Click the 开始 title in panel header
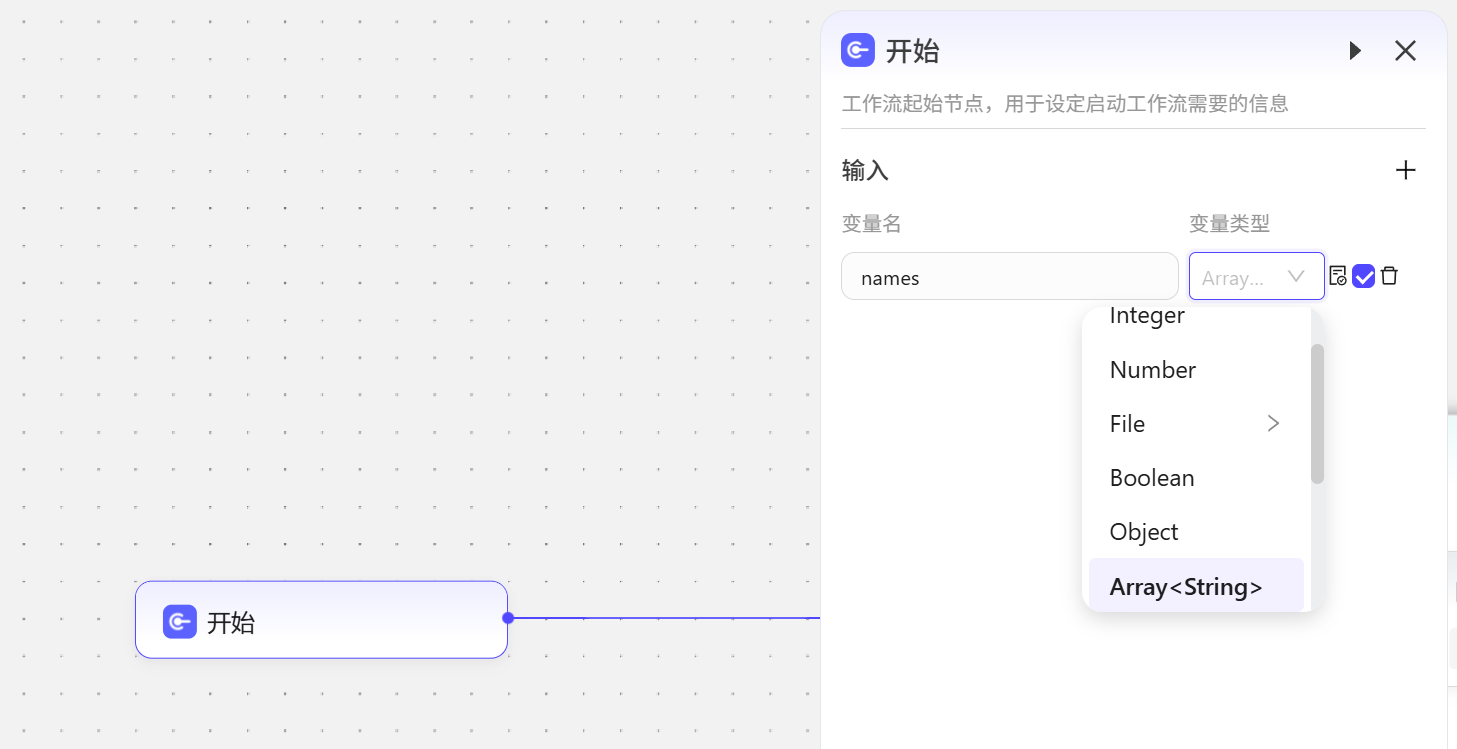 (x=912, y=51)
